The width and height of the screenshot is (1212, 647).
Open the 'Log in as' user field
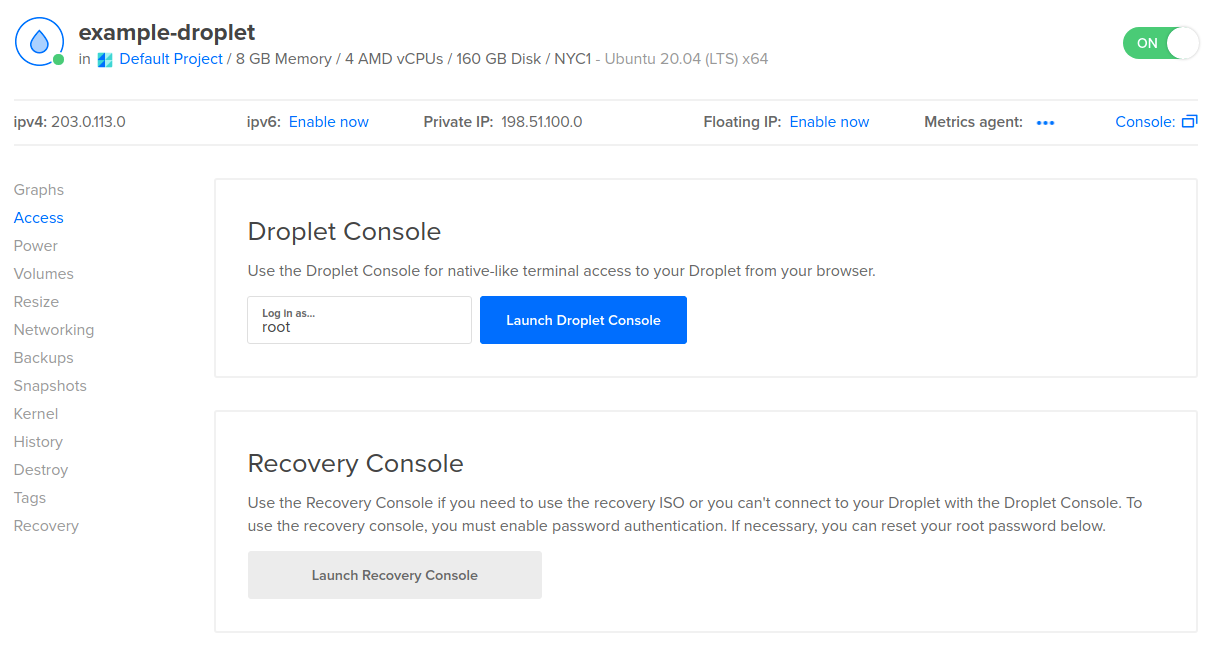(359, 320)
